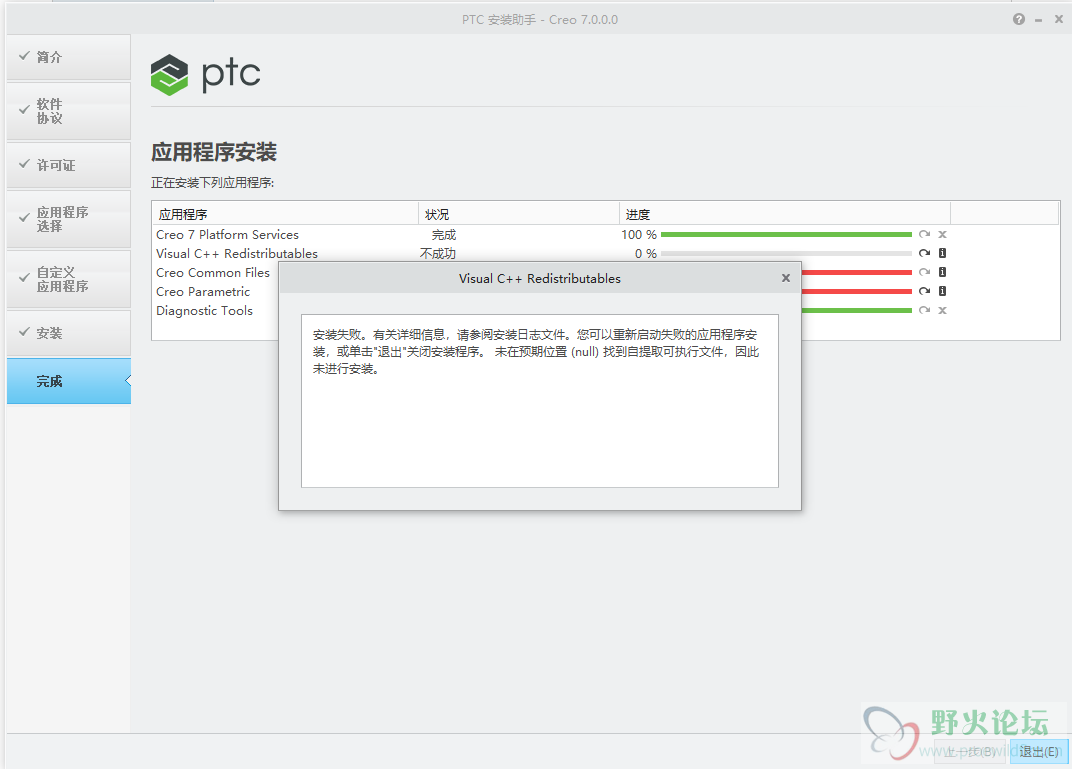This screenshot has height=769, width=1072.
Task: Select the Creo 7 Platform Services row name
Action: click(x=227, y=234)
